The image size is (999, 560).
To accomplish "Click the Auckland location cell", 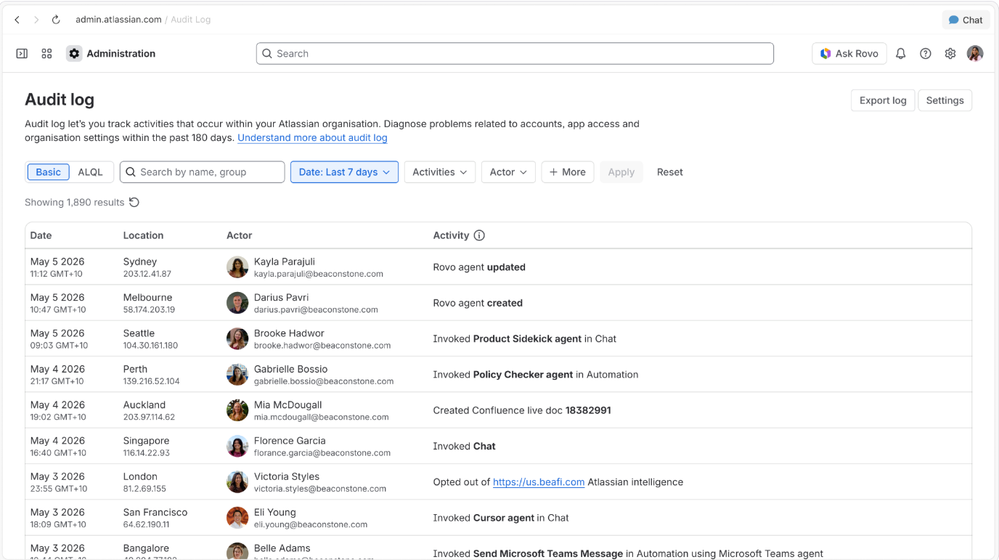I will click(149, 410).
